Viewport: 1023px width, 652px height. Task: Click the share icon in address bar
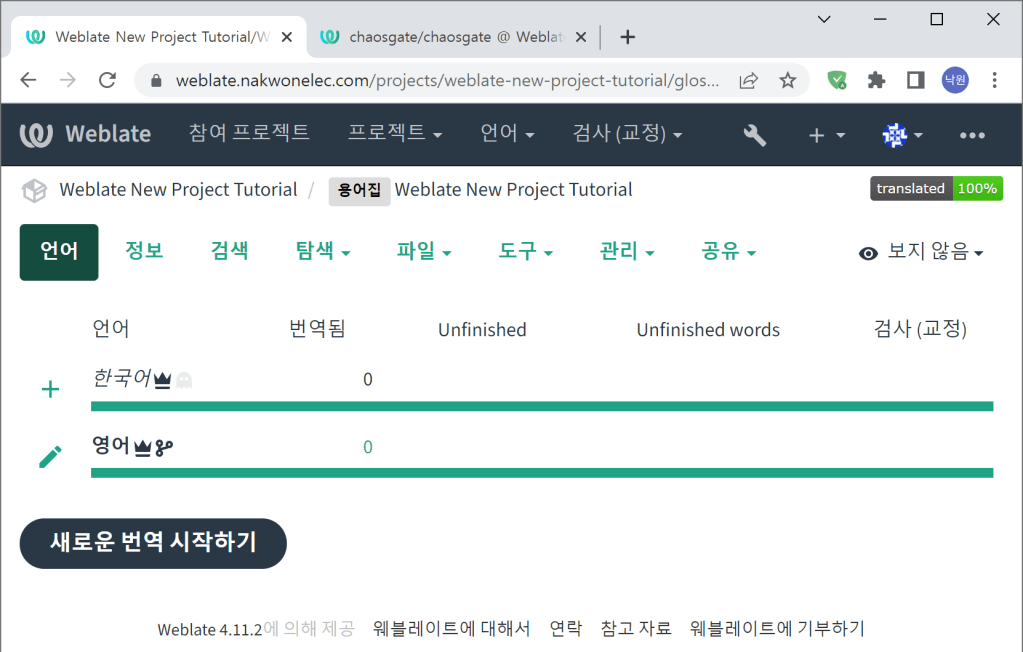748,80
